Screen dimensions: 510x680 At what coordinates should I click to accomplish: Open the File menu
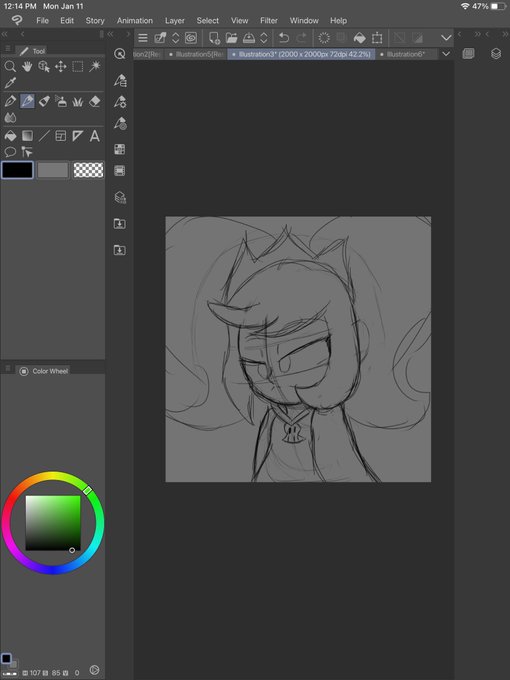point(42,20)
